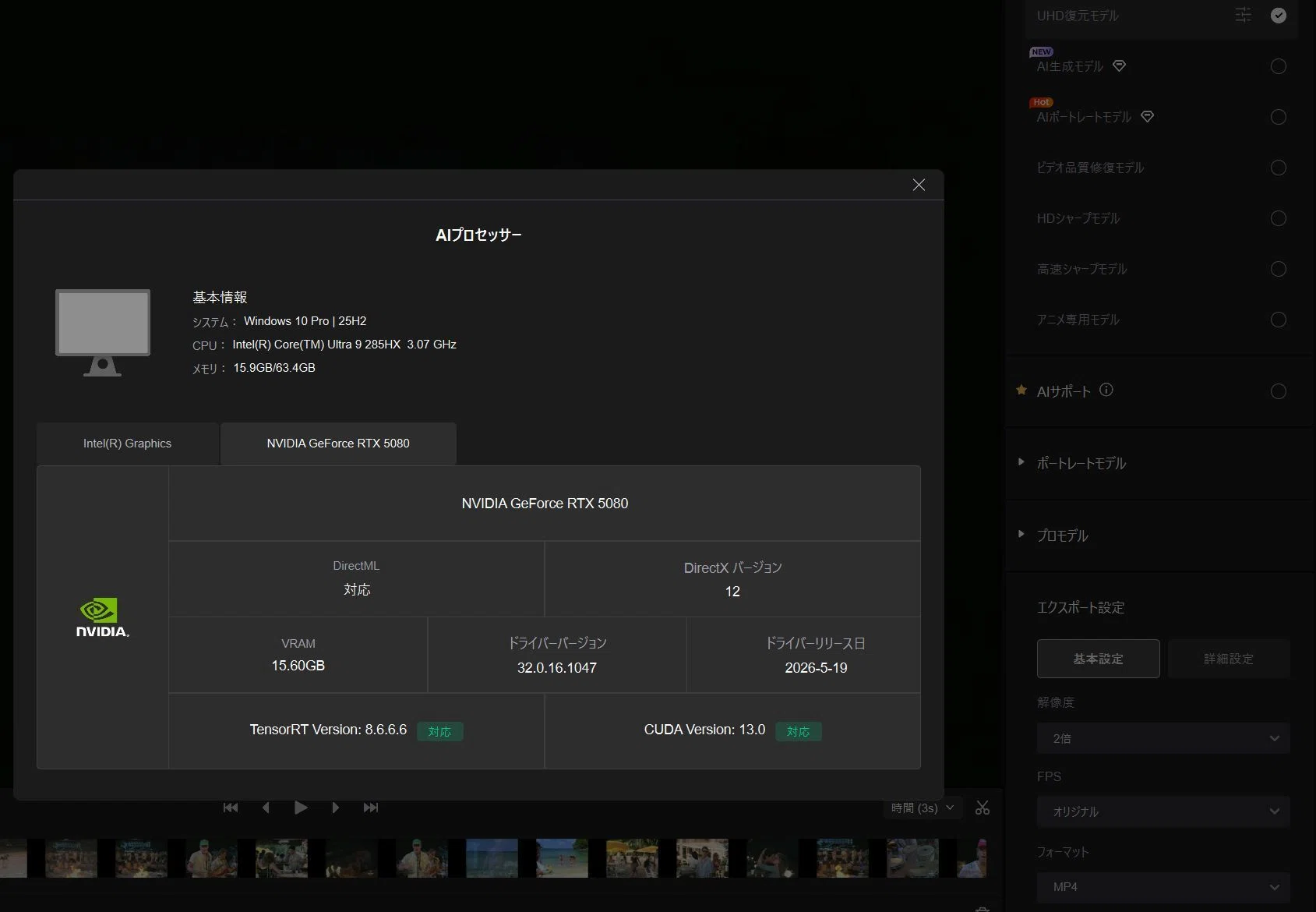Image resolution: width=1316 pixels, height=912 pixels.
Task: Click the driver version 32.0.16.1047 value
Action: click(557, 668)
